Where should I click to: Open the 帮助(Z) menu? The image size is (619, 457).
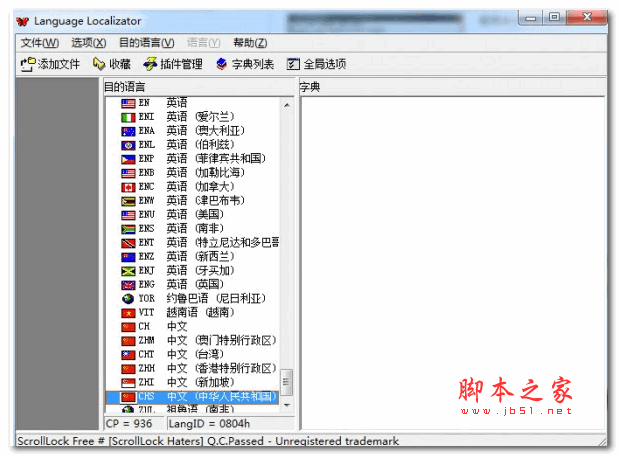(250, 43)
